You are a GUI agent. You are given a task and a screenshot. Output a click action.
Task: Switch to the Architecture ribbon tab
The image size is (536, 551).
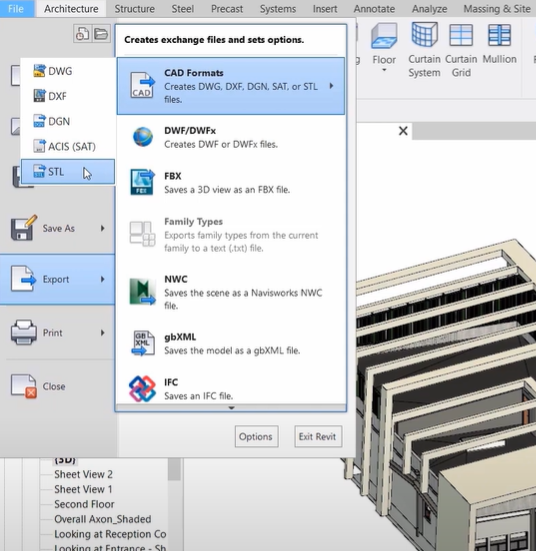point(71,8)
